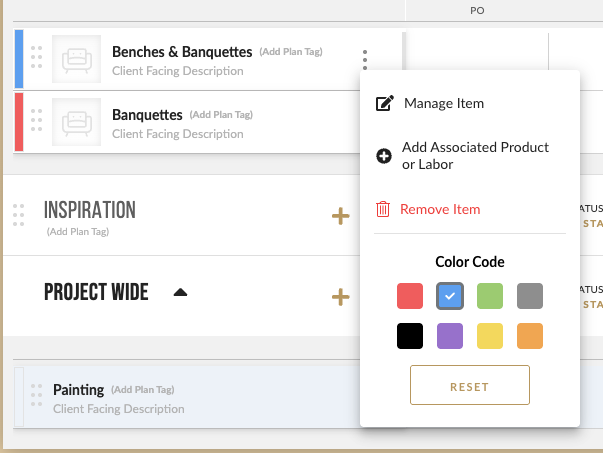Grab the drag handle for Painting row

click(x=37, y=395)
